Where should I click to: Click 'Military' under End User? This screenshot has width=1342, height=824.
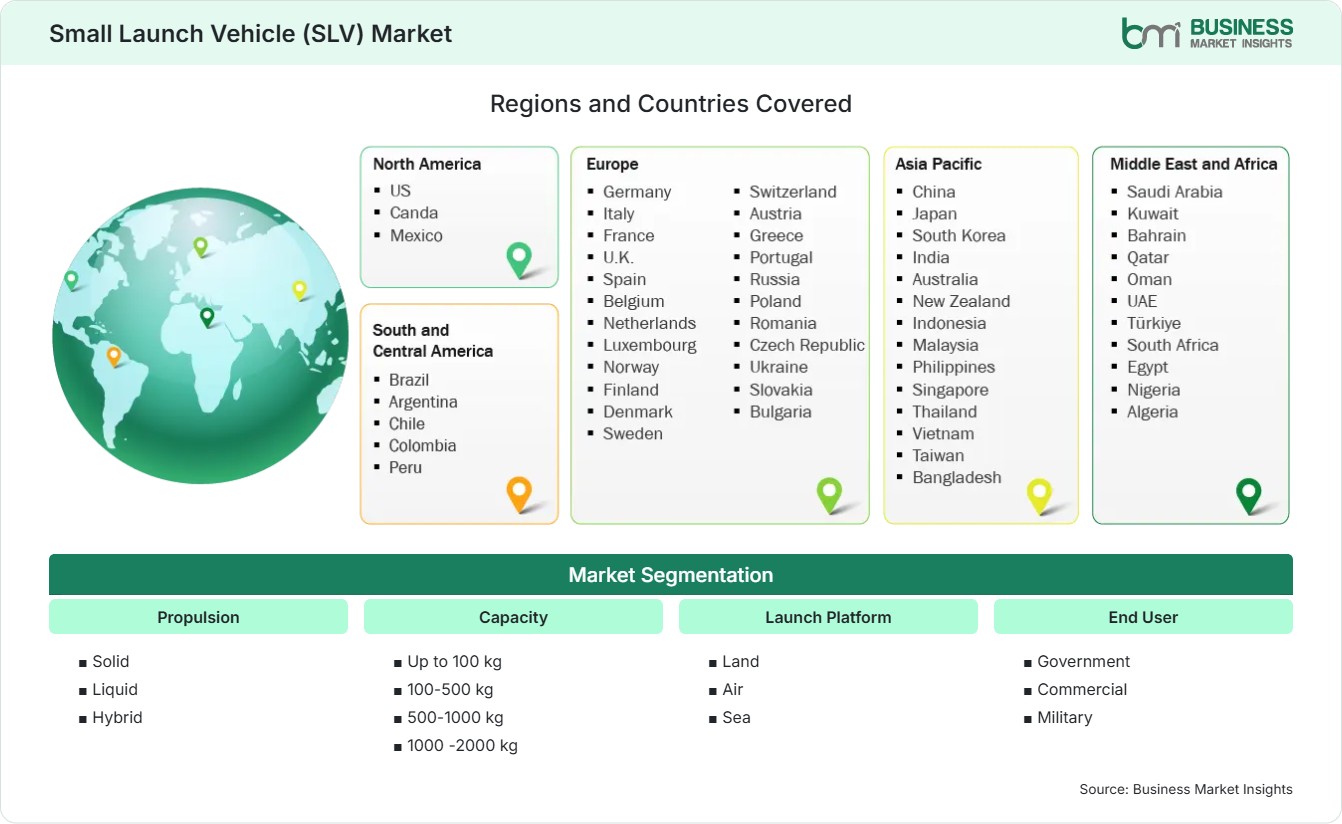pos(1065,717)
